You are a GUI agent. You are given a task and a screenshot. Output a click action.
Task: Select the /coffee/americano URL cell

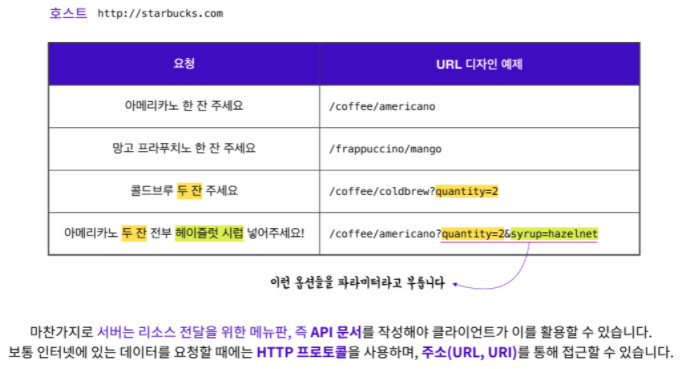pos(479,106)
